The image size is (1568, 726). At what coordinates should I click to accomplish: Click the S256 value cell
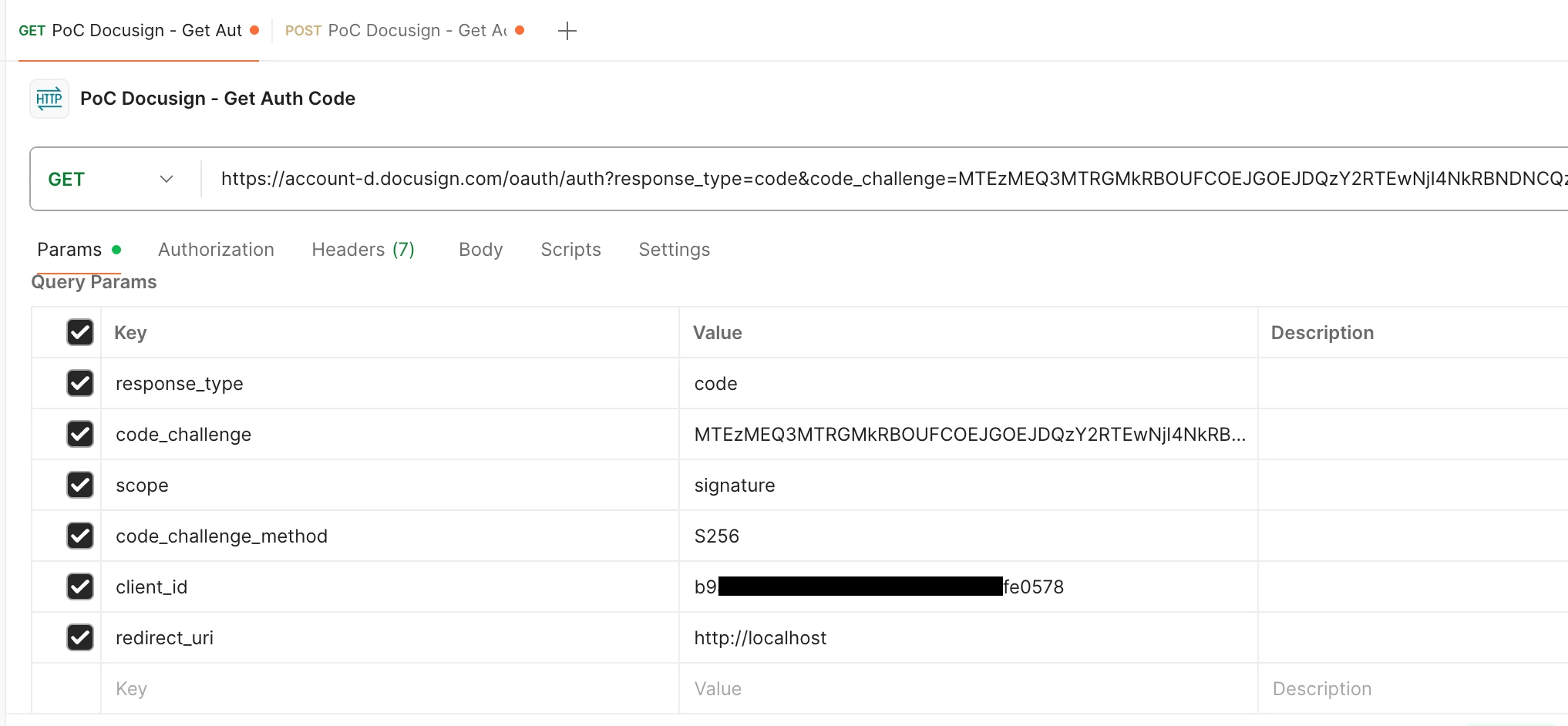968,536
